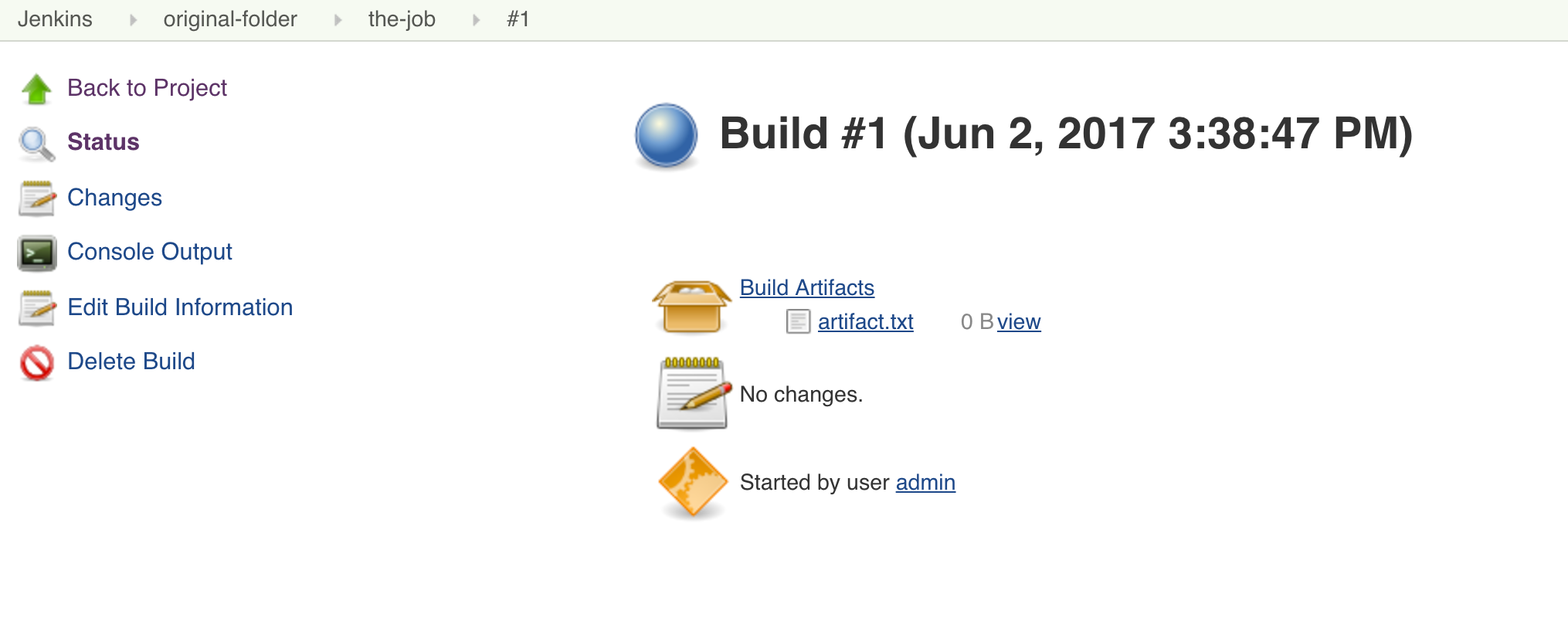Open Edit Build Information sidebar link
1568x638 pixels.
coord(180,307)
